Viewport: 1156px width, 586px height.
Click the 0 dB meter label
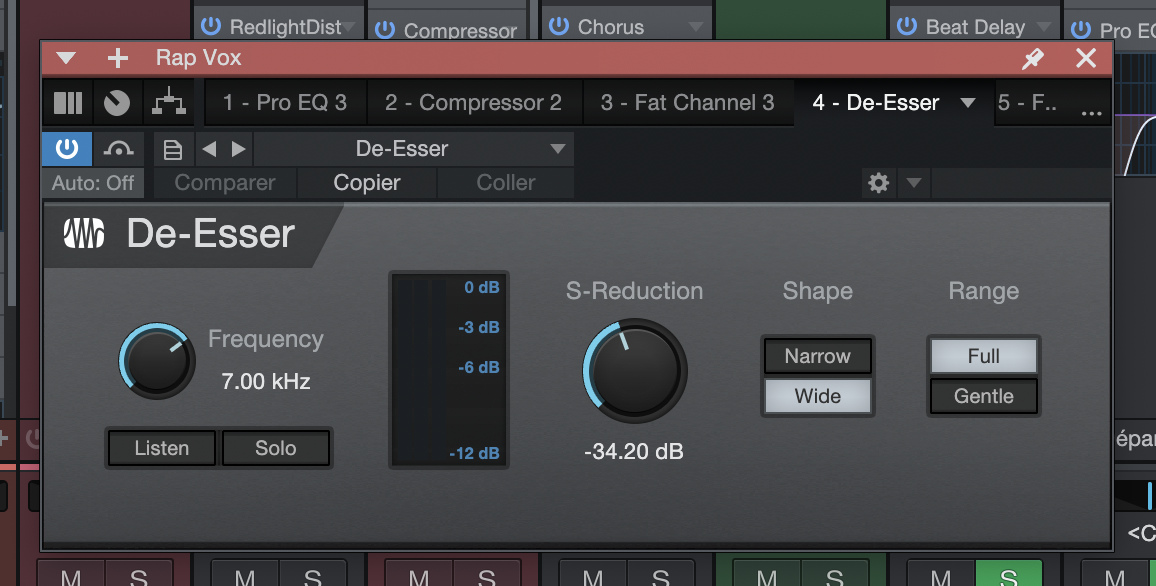click(x=481, y=287)
